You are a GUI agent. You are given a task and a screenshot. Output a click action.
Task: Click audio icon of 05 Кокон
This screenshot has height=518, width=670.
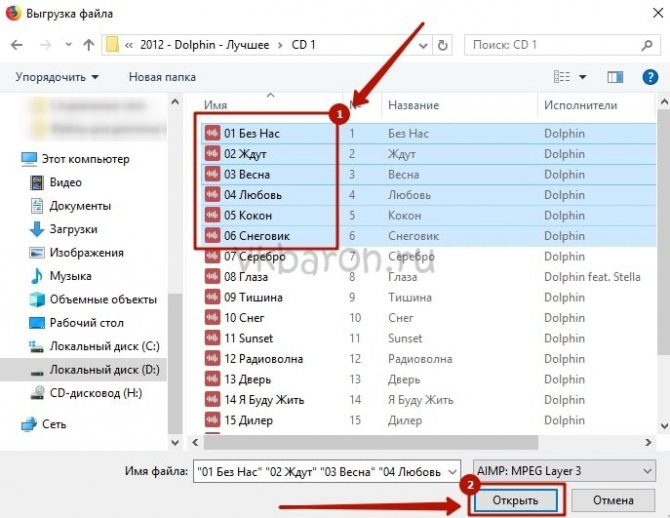point(212,215)
